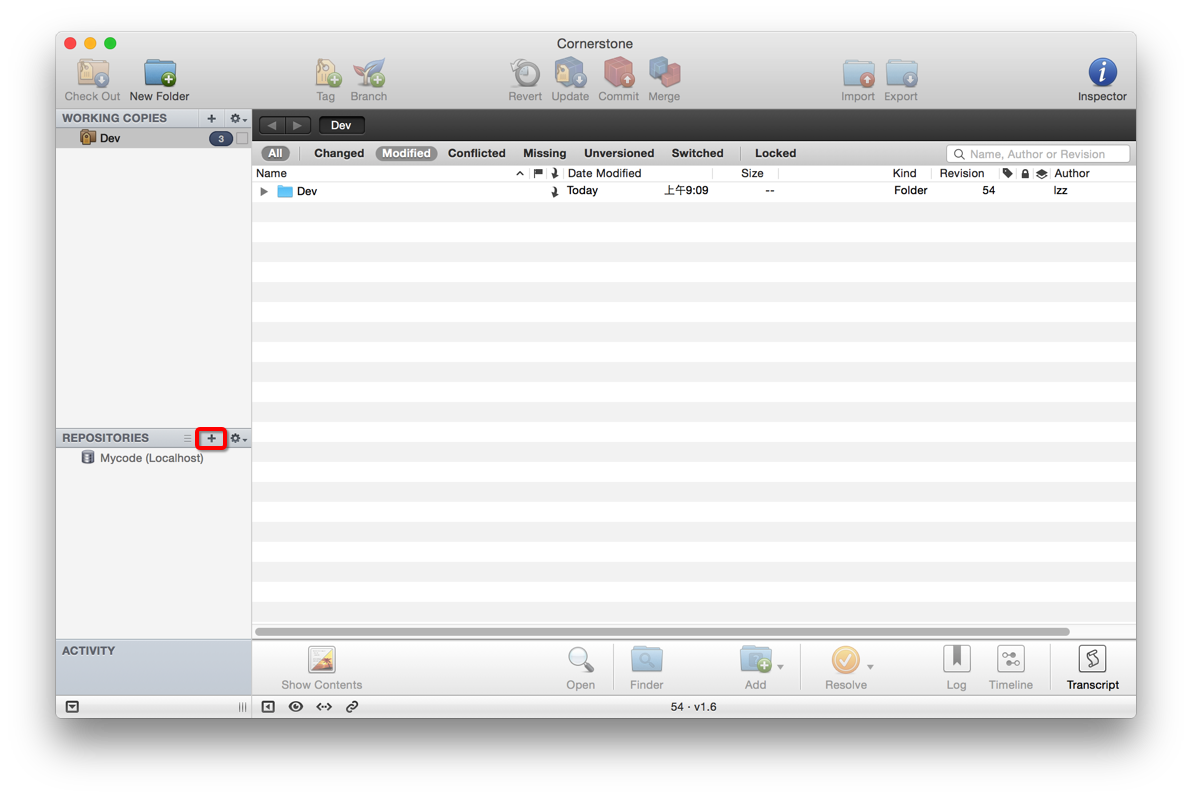Image resolution: width=1192 pixels, height=798 pixels.
Task: Tick the checkbox beside Dev working copy
Action: [x=242, y=138]
